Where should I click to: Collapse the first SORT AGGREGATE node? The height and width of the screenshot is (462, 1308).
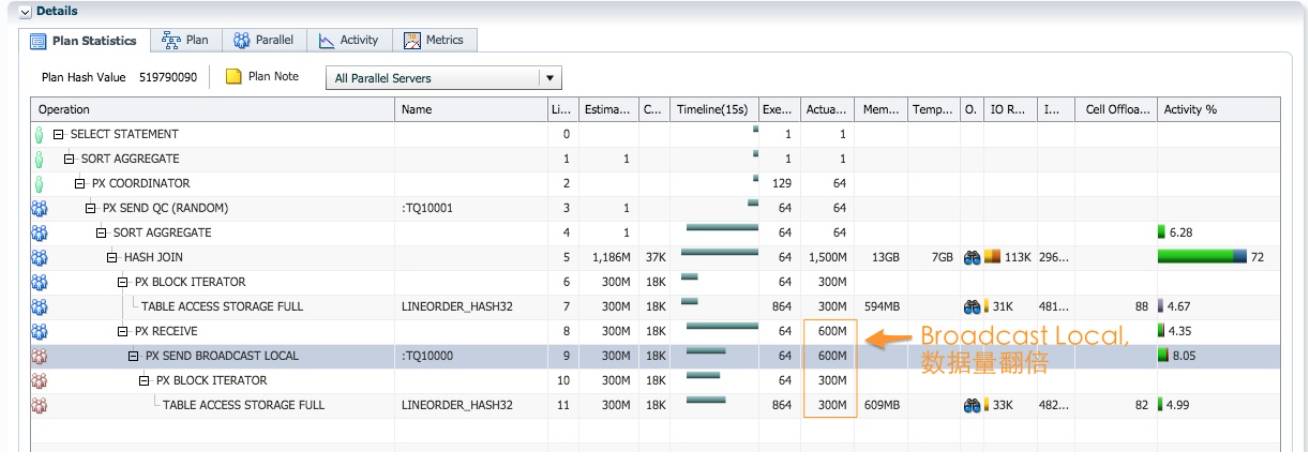[69, 159]
